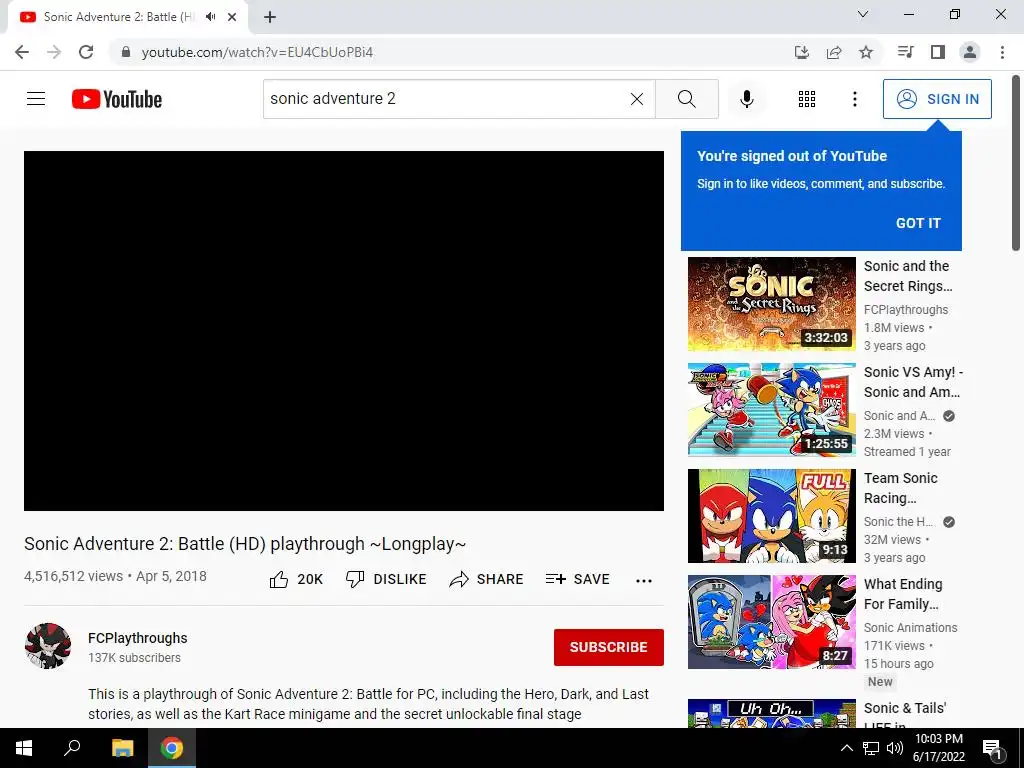Subscribe to FCPlaythroughs channel
The image size is (1024, 768).
[609, 647]
